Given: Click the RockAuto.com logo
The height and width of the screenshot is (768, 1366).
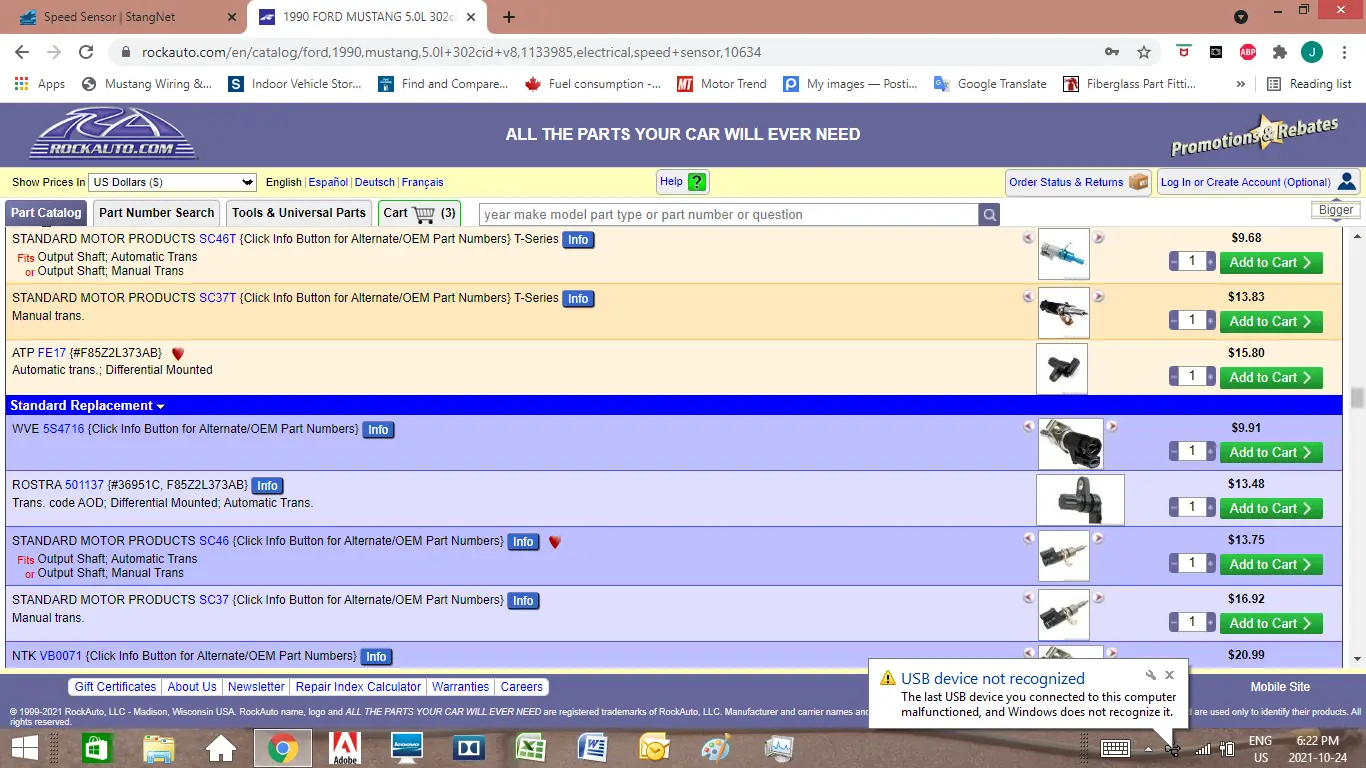Looking at the screenshot, I should (x=113, y=133).
